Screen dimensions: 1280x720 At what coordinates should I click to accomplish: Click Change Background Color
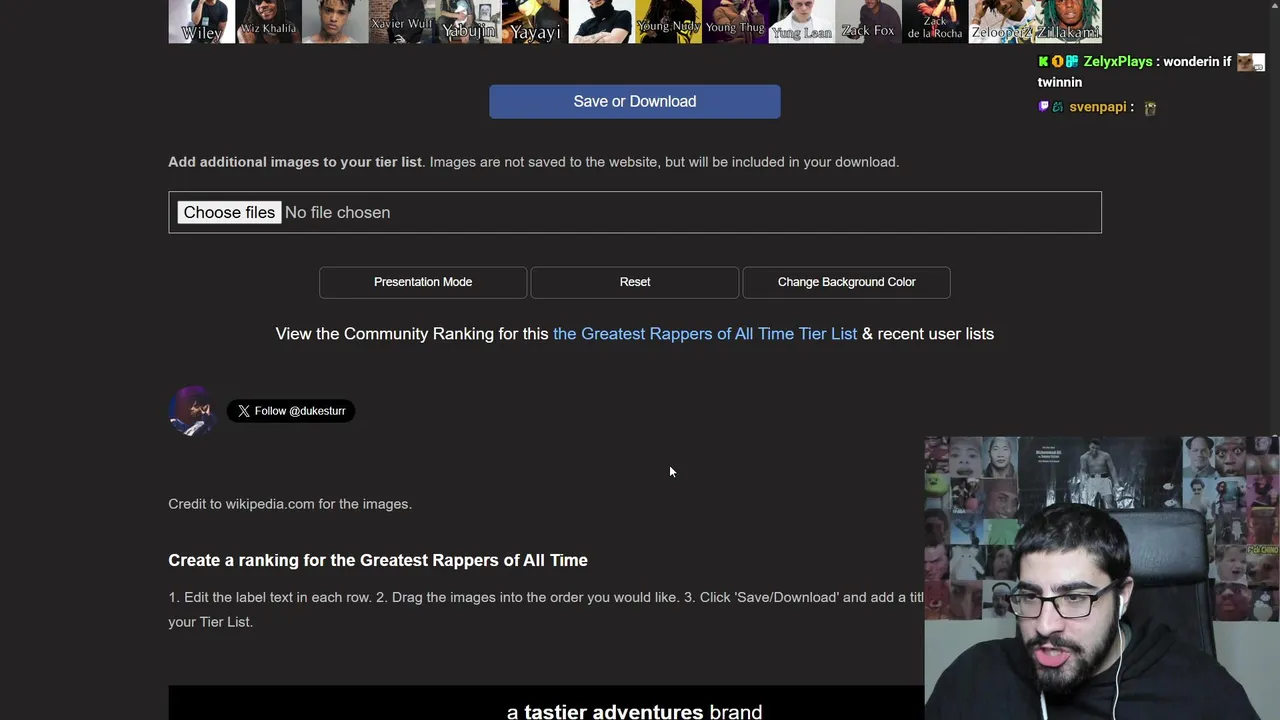(847, 282)
